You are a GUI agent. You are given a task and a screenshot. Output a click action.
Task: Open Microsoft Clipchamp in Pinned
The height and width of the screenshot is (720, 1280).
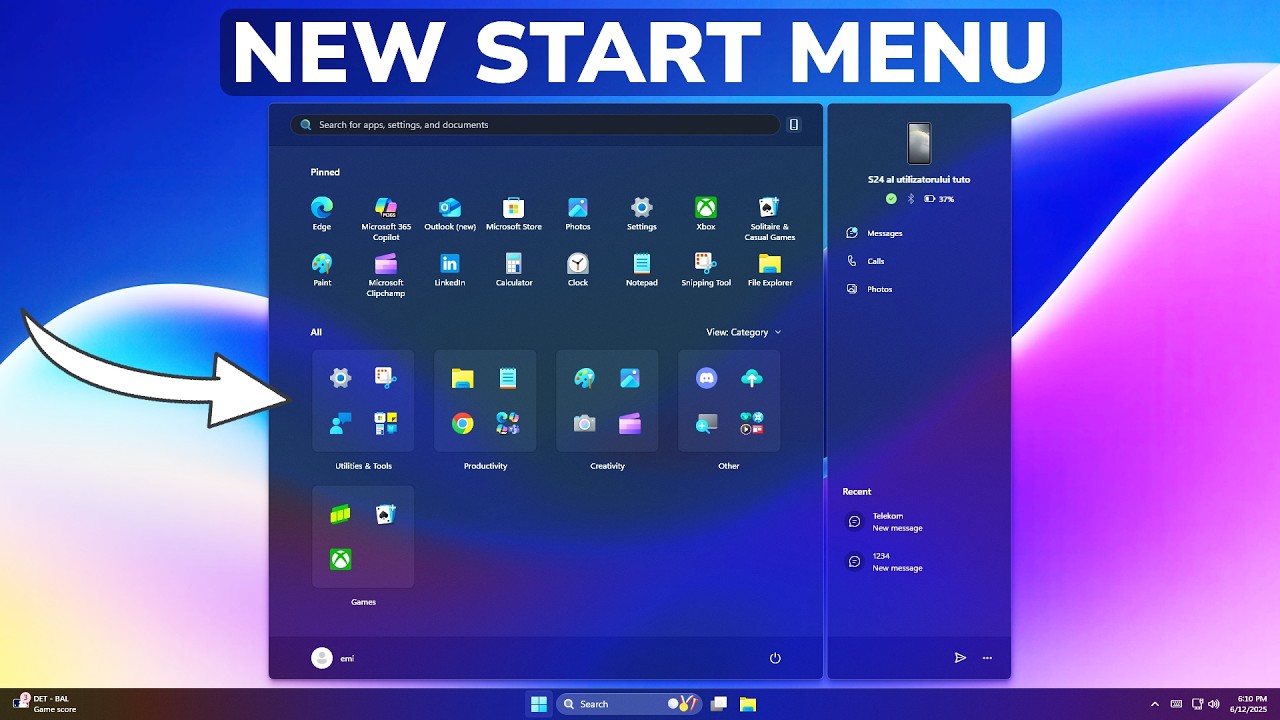click(386, 274)
